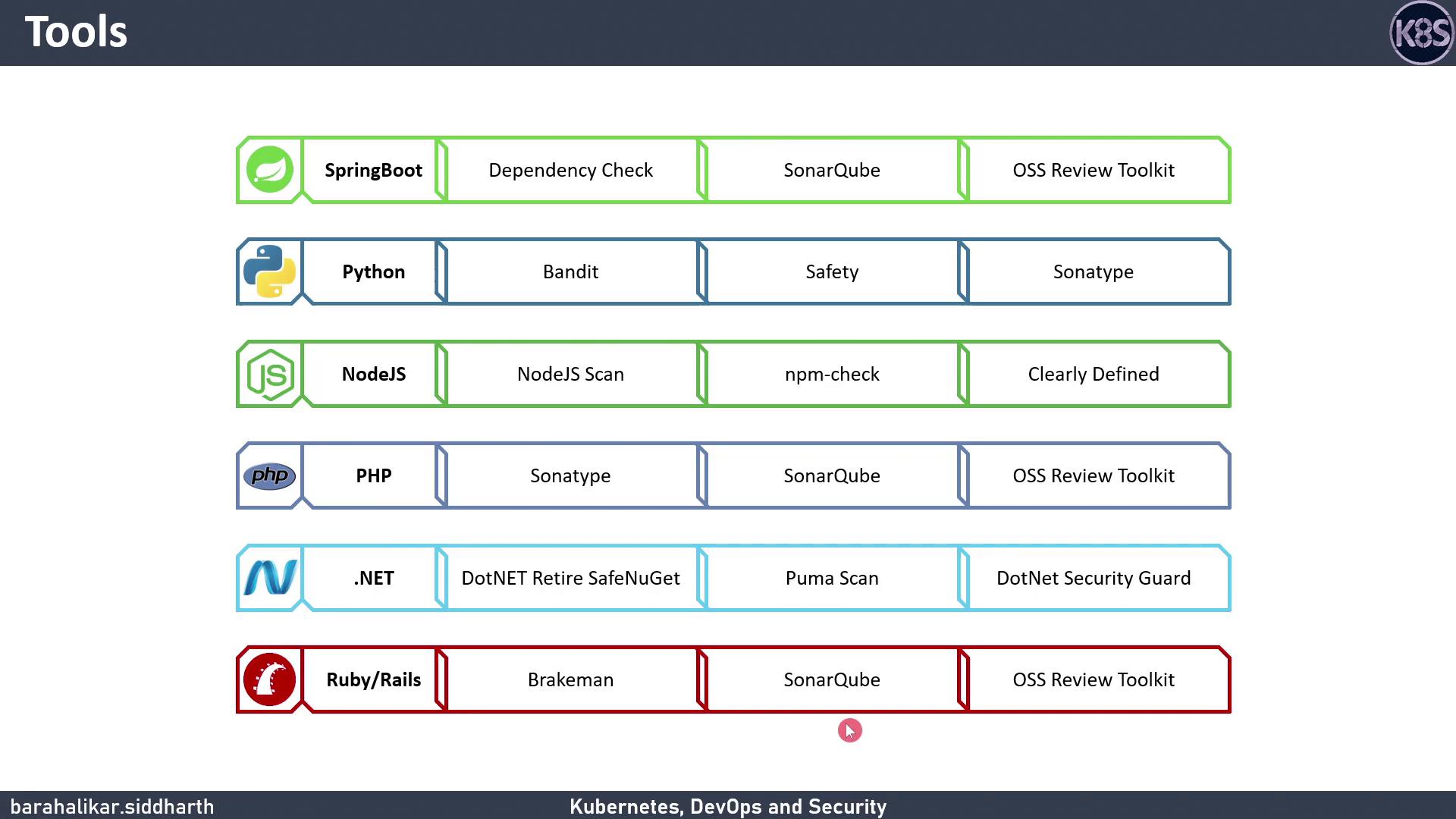Click the Ruby on Rails red logo
The image size is (1456, 819).
click(x=270, y=679)
